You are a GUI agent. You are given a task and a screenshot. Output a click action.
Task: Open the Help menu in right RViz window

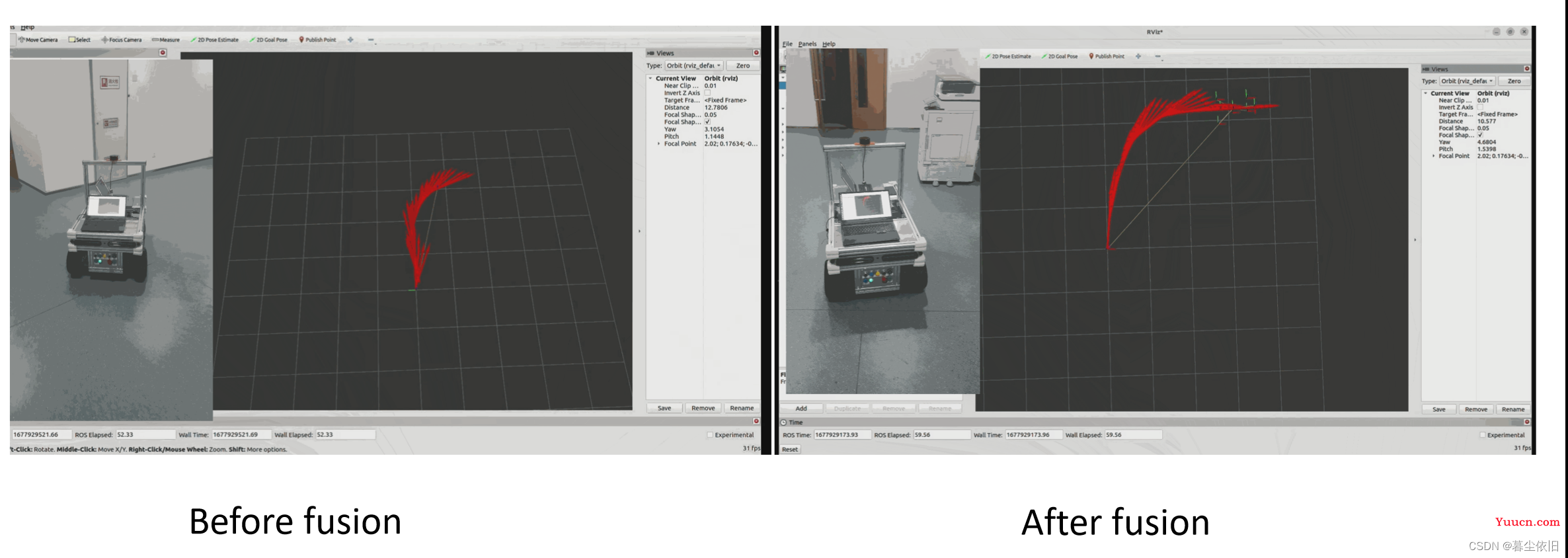(829, 44)
